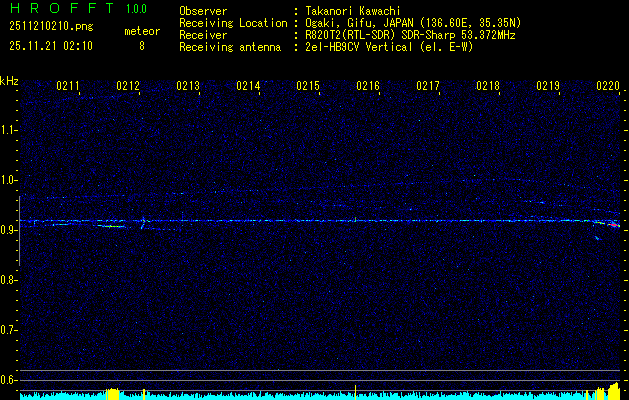The height and width of the screenshot is (400, 629).
Task: Click the yellow-green echo trace before 0212
Action: point(112,226)
